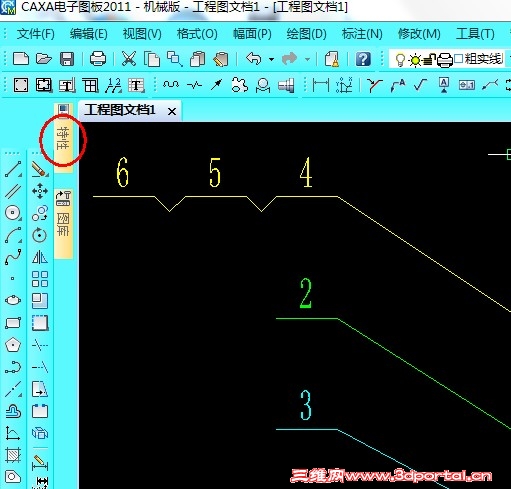The width and height of the screenshot is (511, 489).
Task: Open the 绘图(D) menu
Action: [306, 34]
